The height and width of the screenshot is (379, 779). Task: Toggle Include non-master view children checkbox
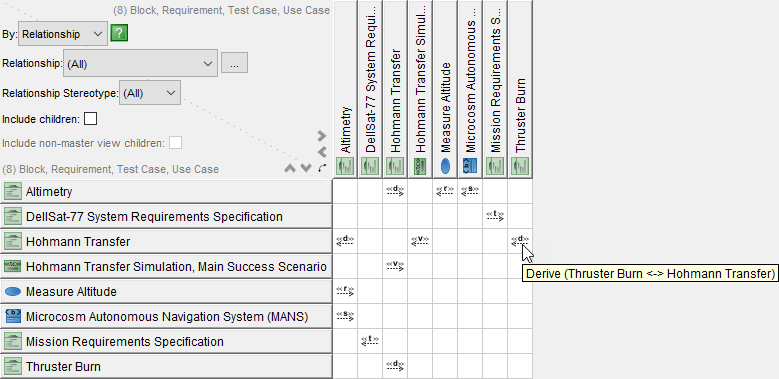point(175,143)
